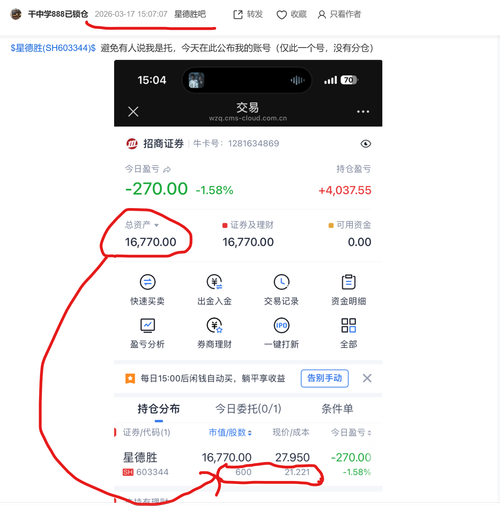Open the 快速买卖 quick trade icon
The image size is (500, 506).
coord(147,282)
